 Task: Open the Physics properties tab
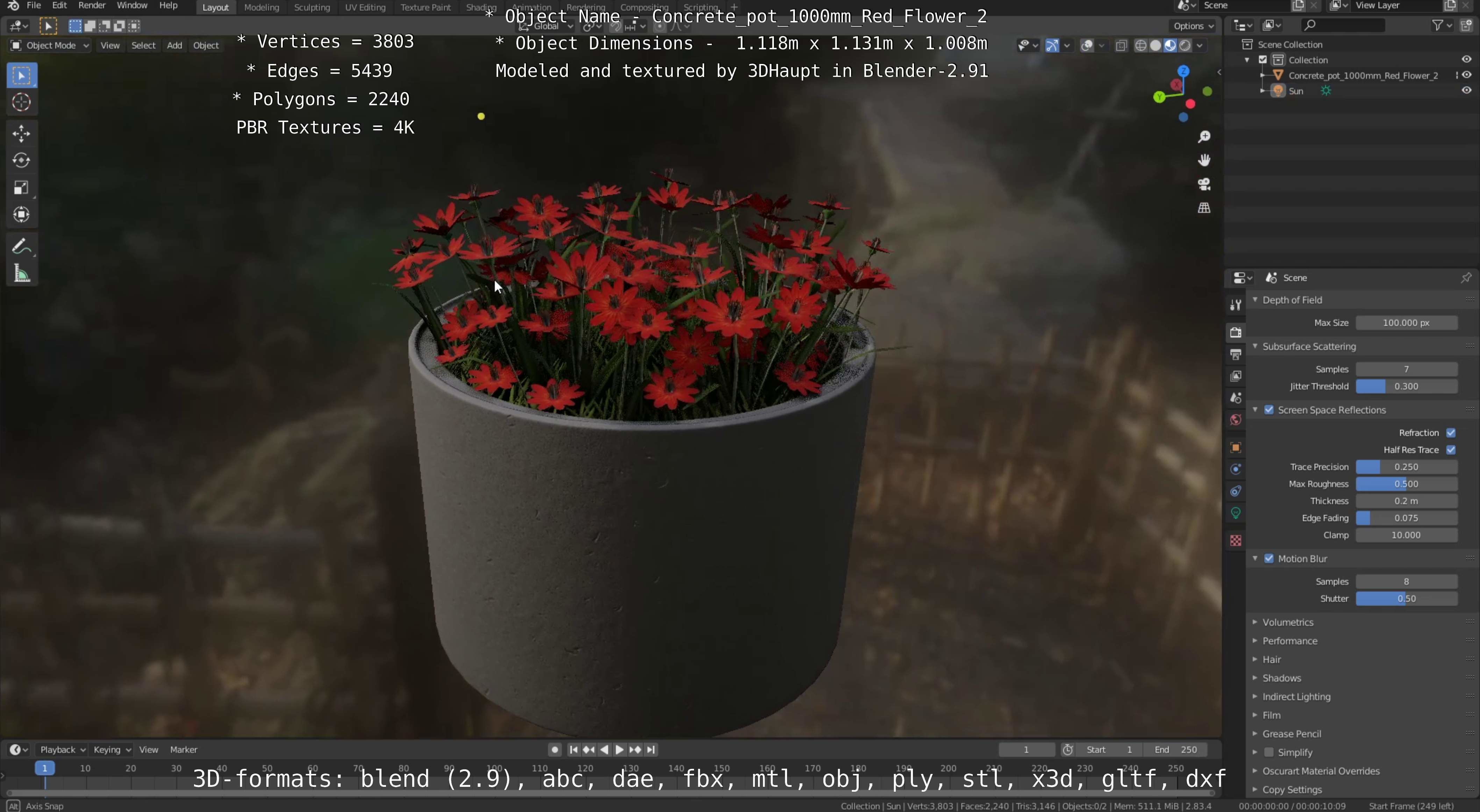point(1235,469)
